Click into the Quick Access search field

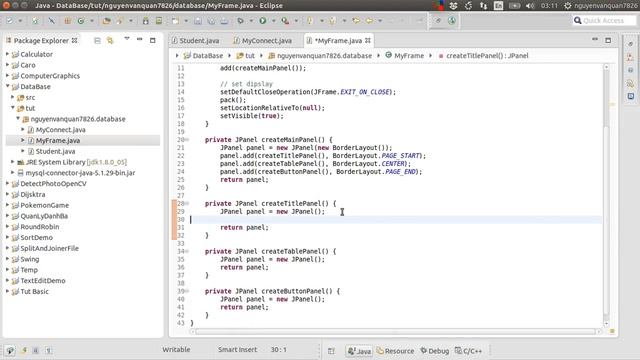604,20
